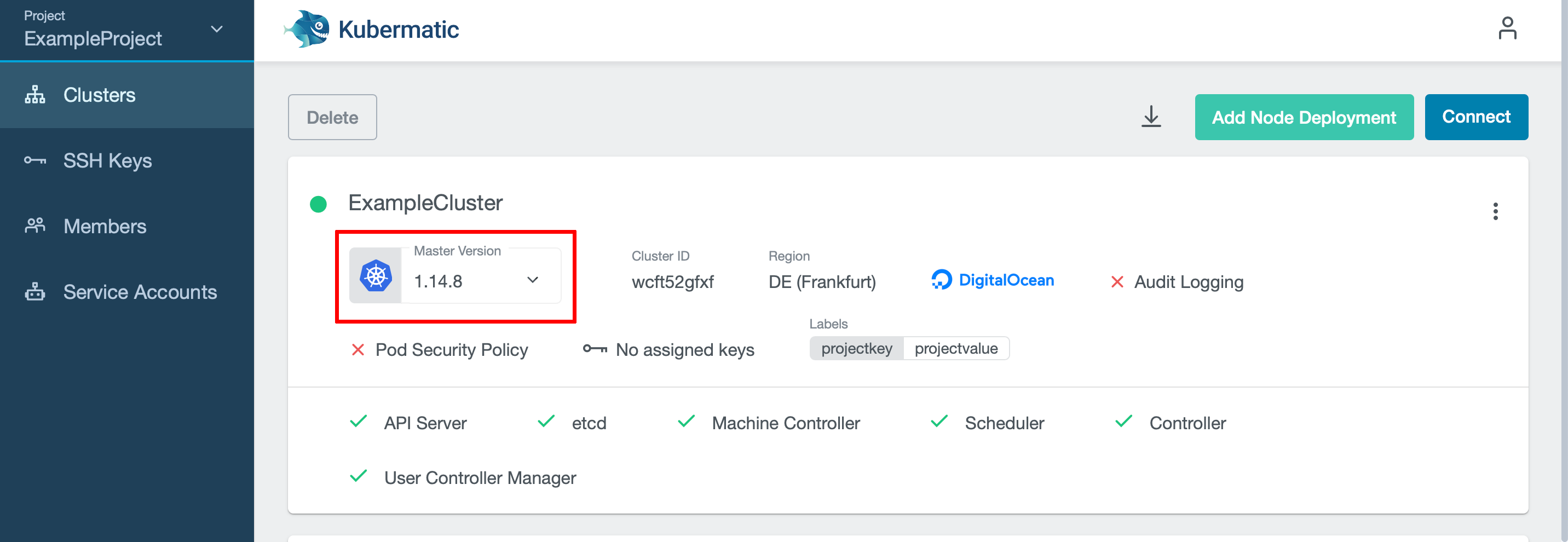1568x542 pixels.
Task: Open the Master Version 1.14.8 dropdown
Action: (x=481, y=275)
